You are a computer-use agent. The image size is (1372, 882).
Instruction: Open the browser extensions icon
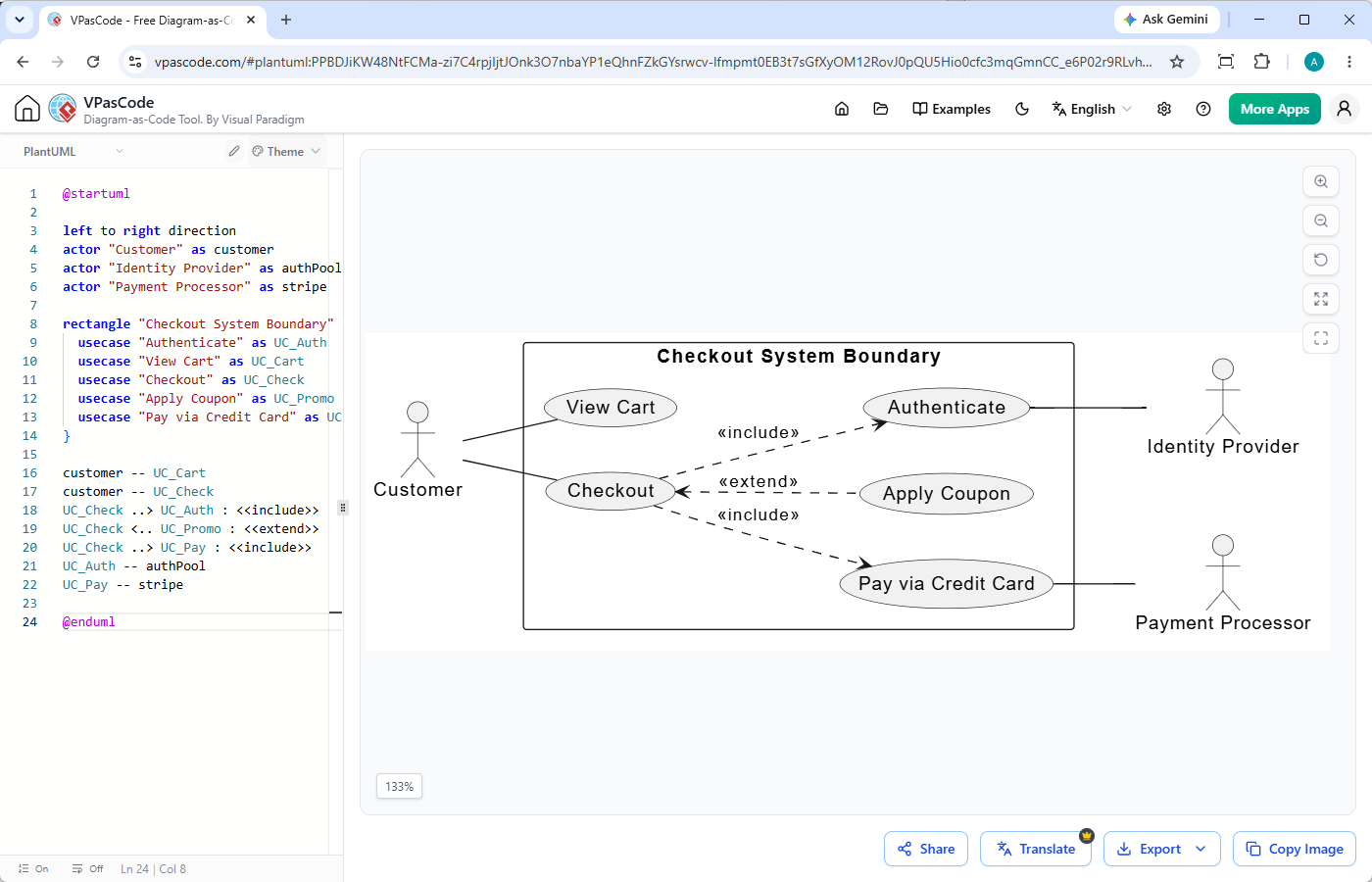pyautogui.click(x=1262, y=62)
